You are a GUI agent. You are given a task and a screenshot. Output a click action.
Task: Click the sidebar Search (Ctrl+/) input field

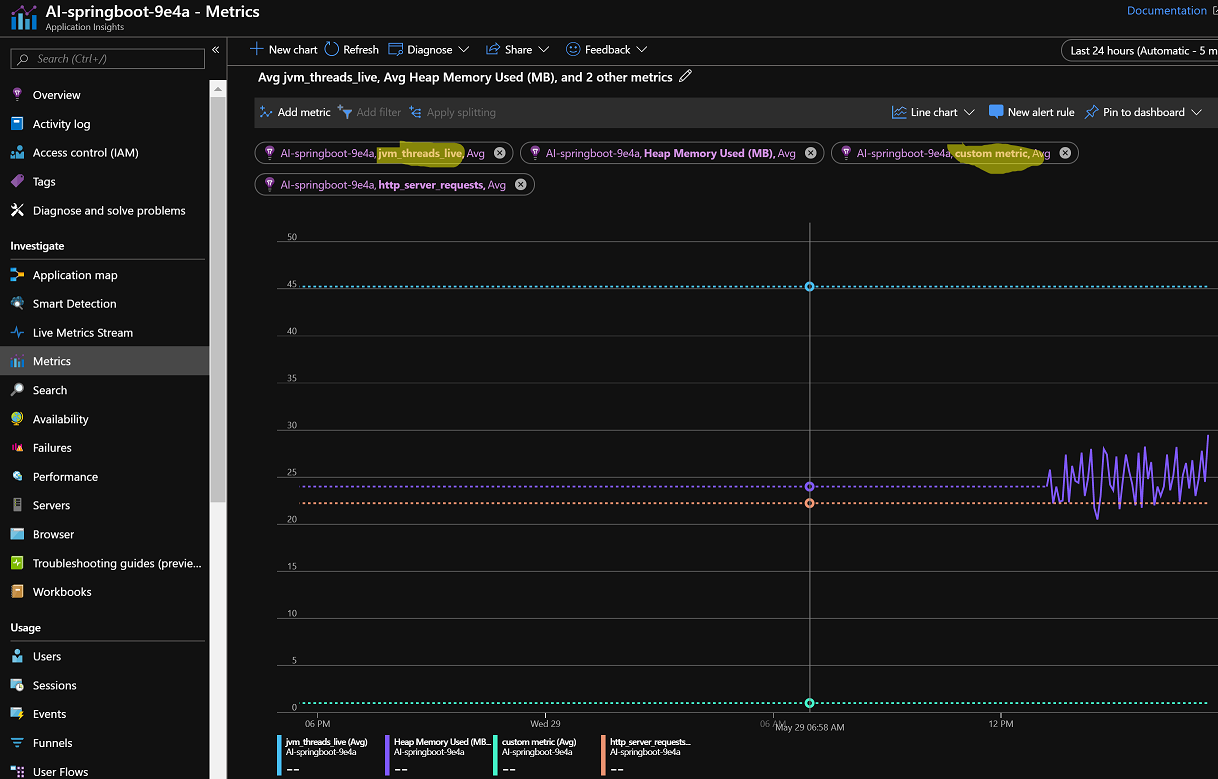coord(107,59)
